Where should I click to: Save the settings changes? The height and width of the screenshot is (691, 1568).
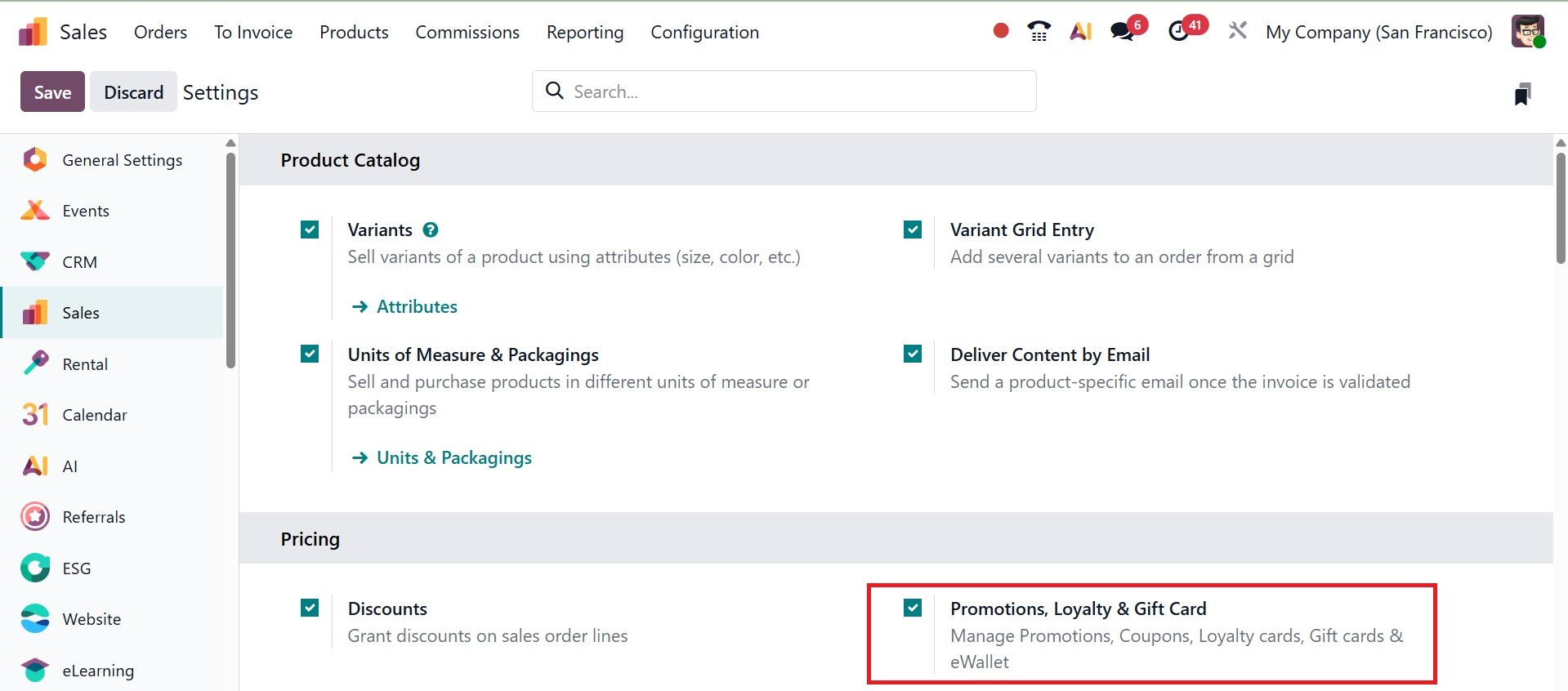pyautogui.click(x=52, y=92)
